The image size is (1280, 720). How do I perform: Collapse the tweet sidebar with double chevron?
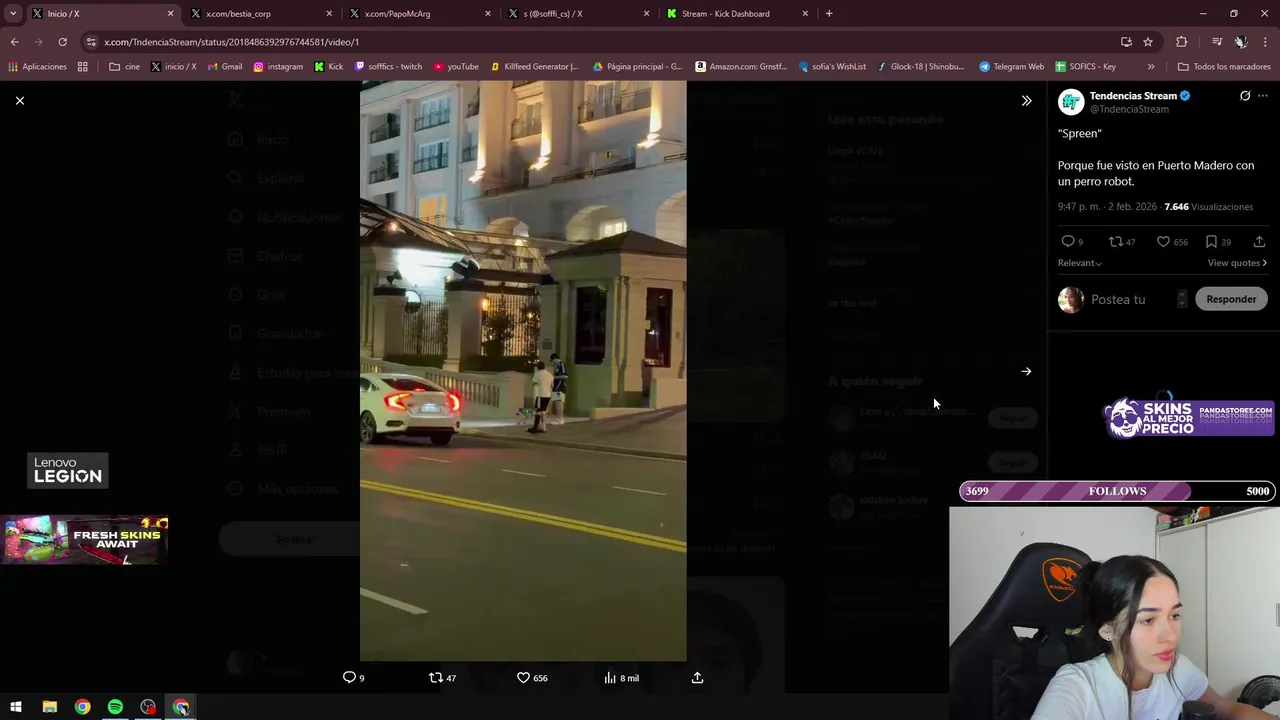[x=1026, y=101]
